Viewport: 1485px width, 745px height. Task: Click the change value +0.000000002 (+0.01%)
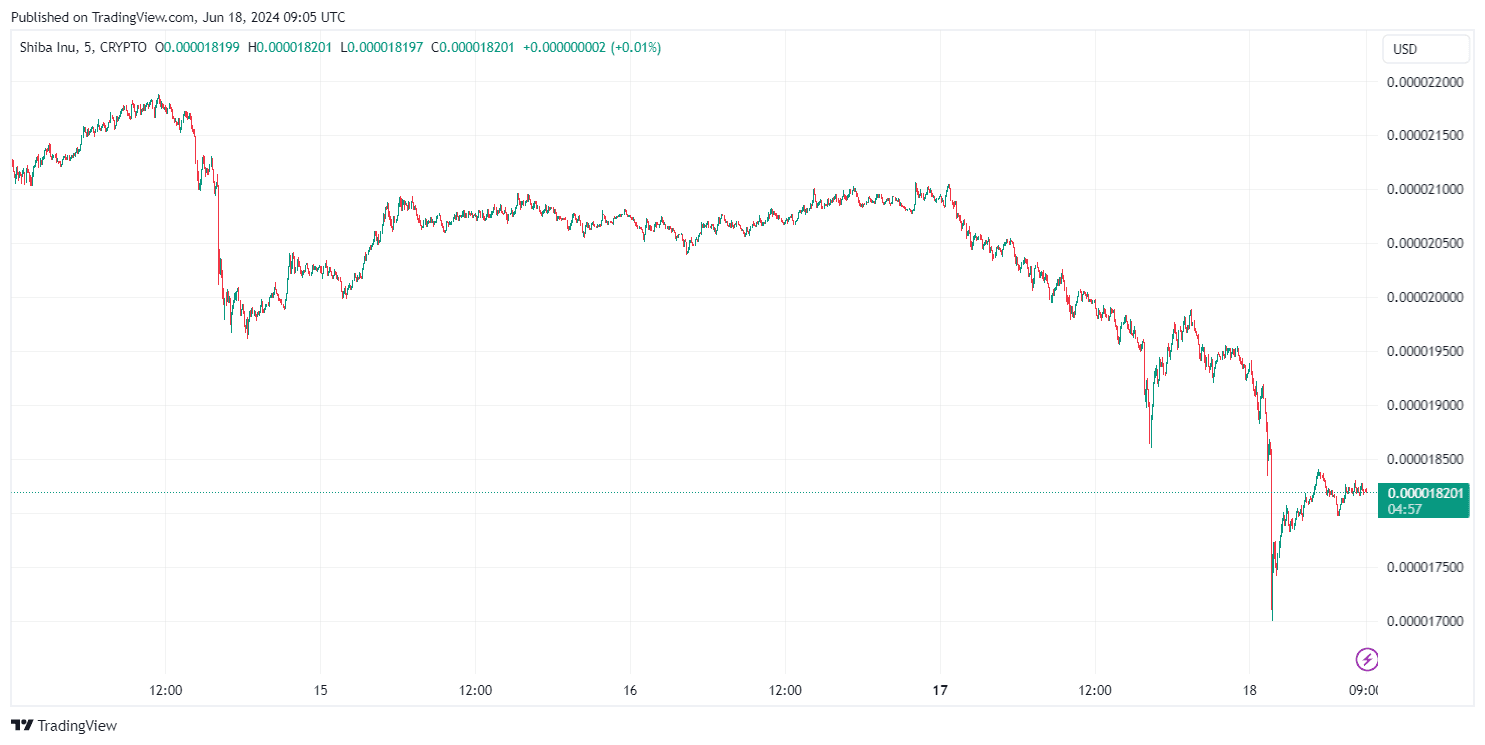(x=592, y=47)
